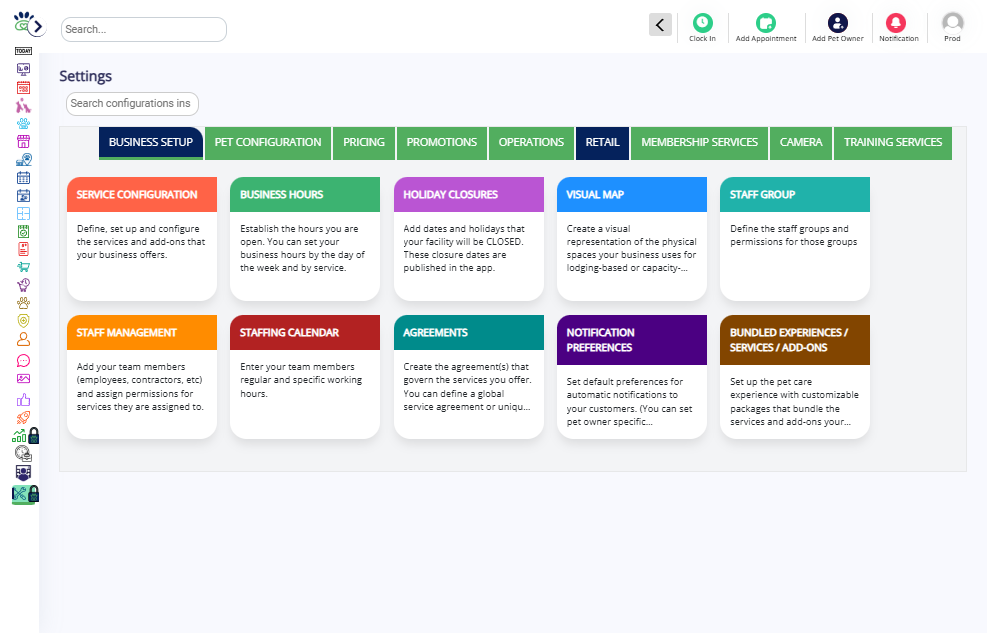Open the green checklist calendar sidebar icon
The height and width of the screenshot is (633, 987).
tap(23, 232)
